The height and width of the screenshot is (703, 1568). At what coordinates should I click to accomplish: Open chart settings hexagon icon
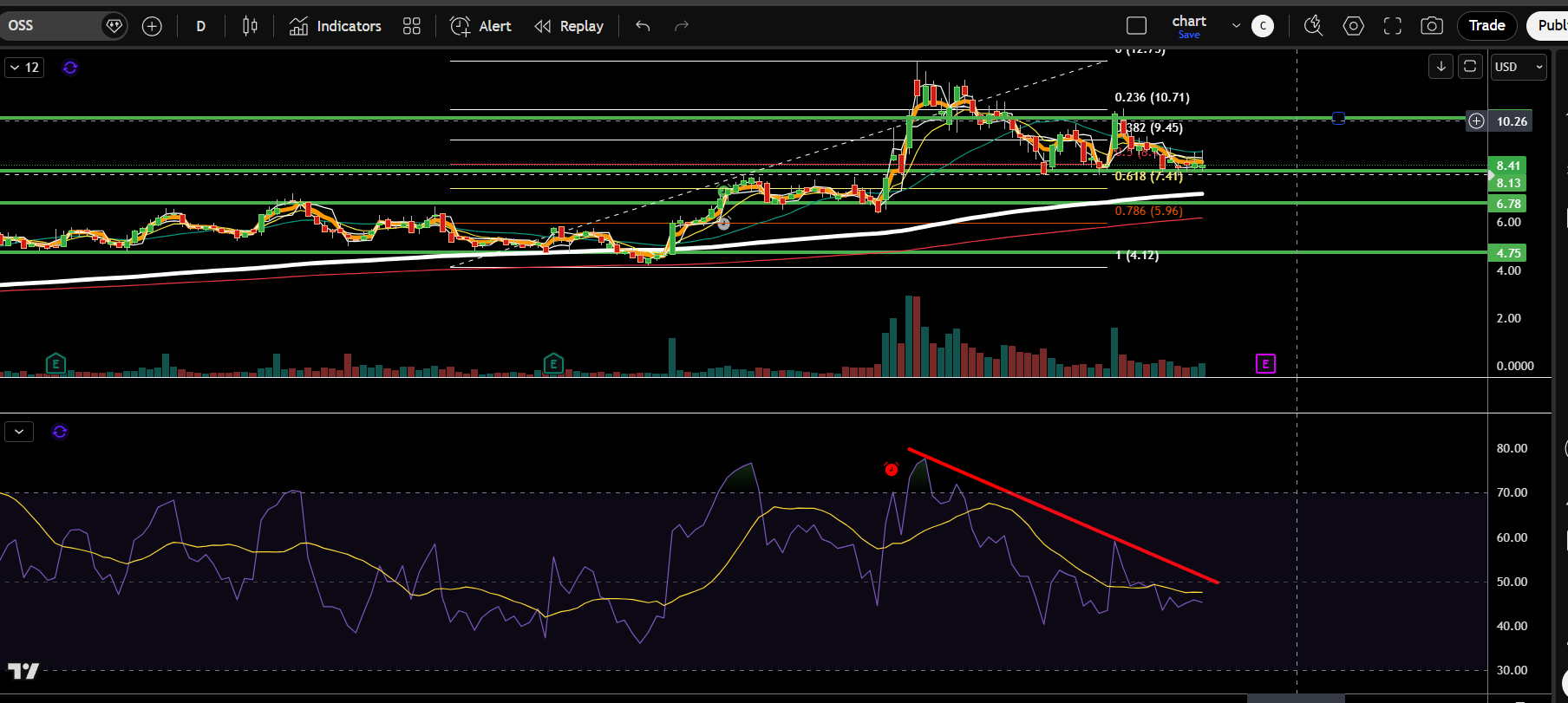click(1353, 26)
